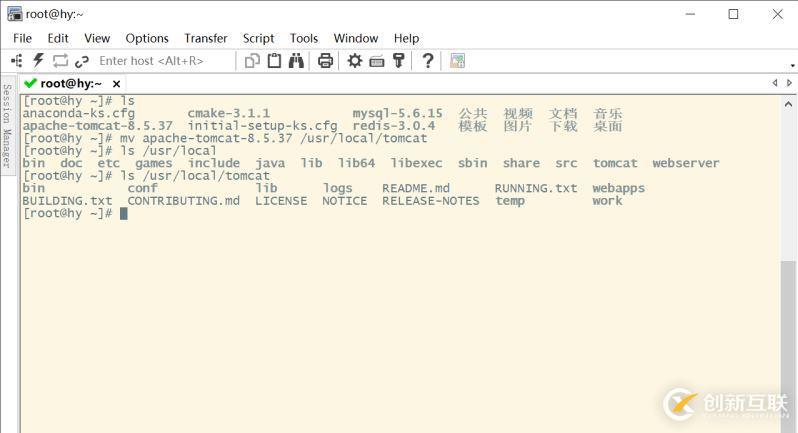This screenshot has width=798, height=433.
Task: Click the Enter host input field
Action: tap(165, 61)
